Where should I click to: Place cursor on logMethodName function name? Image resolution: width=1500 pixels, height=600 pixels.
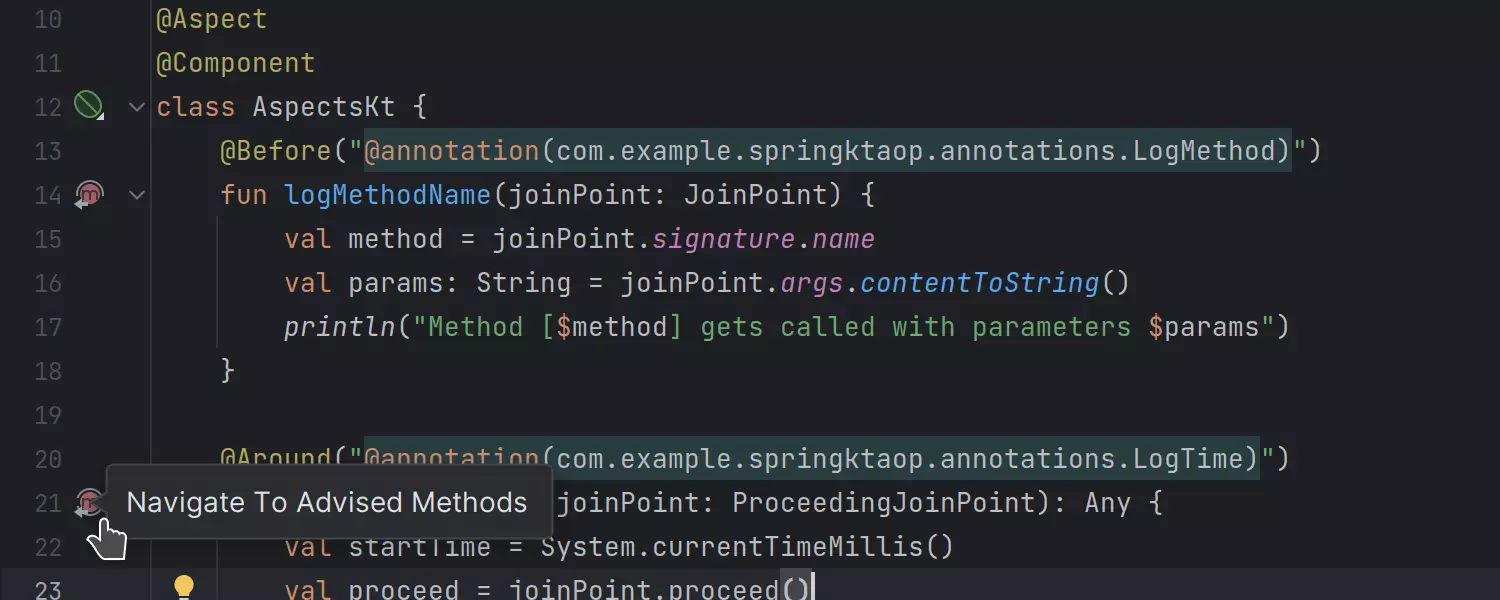coord(388,195)
